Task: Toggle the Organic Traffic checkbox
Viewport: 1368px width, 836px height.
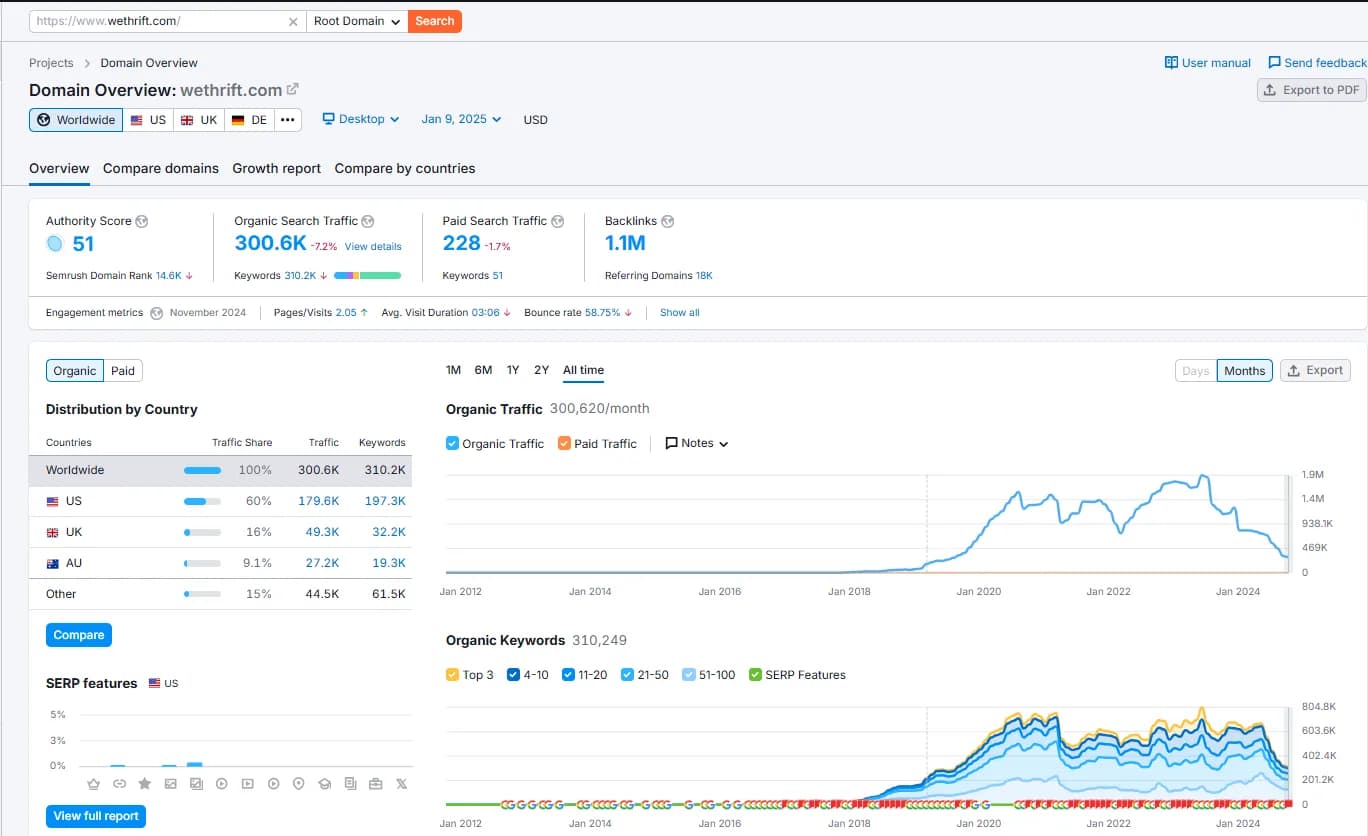Action: coord(452,443)
